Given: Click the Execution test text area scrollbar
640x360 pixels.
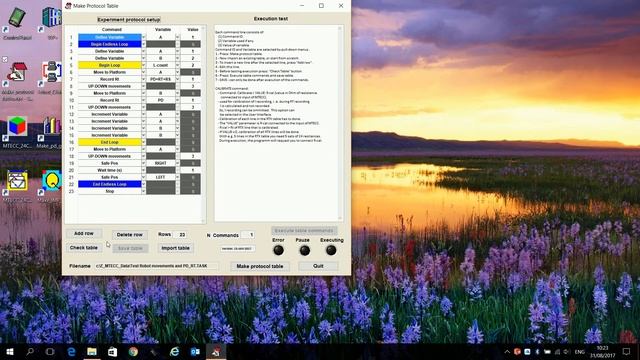Looking at the screenshot, I should click(340, 124).
